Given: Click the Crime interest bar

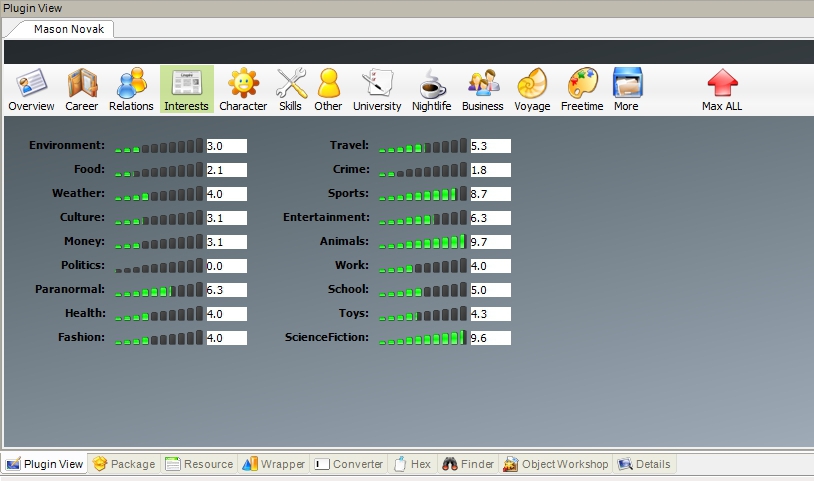Looking at the screenshot, I should pos(423,169).
